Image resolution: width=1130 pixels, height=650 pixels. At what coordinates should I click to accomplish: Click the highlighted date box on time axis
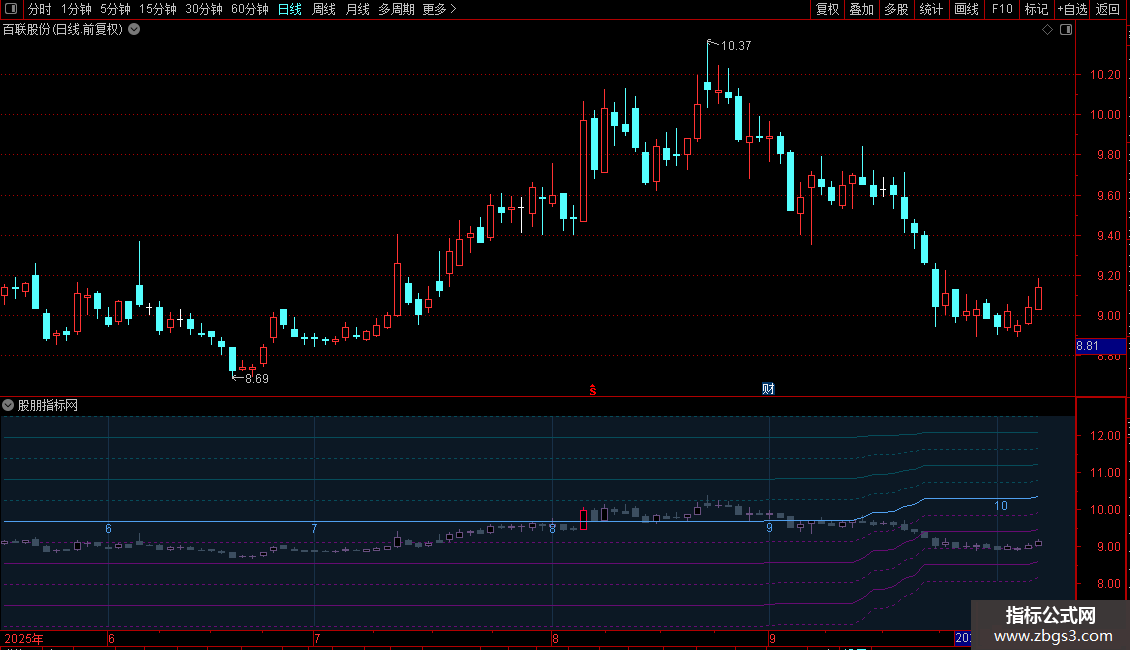tap(963, 638)
